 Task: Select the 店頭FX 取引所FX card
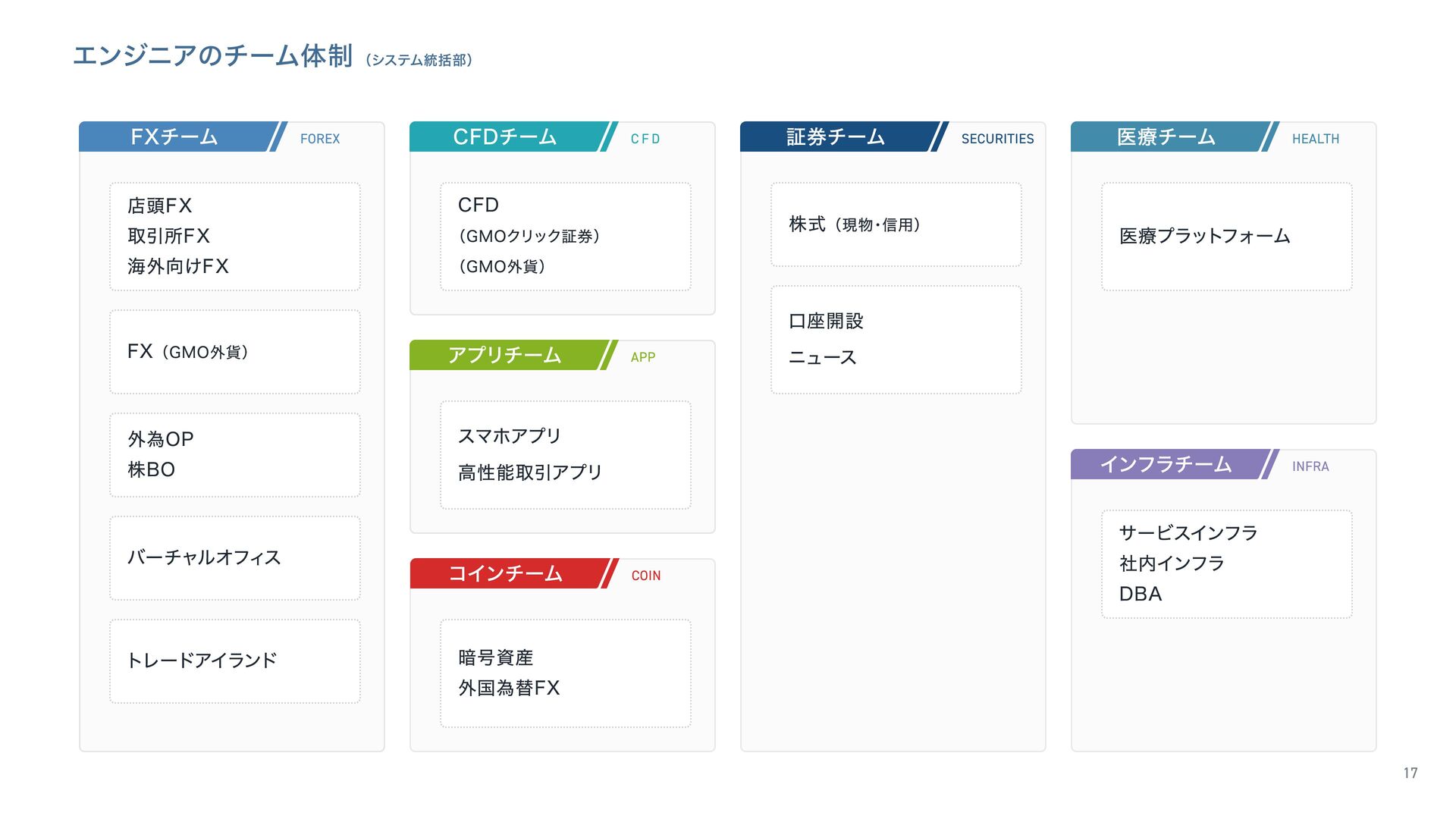pyautogui.click(x=234, y=237)
